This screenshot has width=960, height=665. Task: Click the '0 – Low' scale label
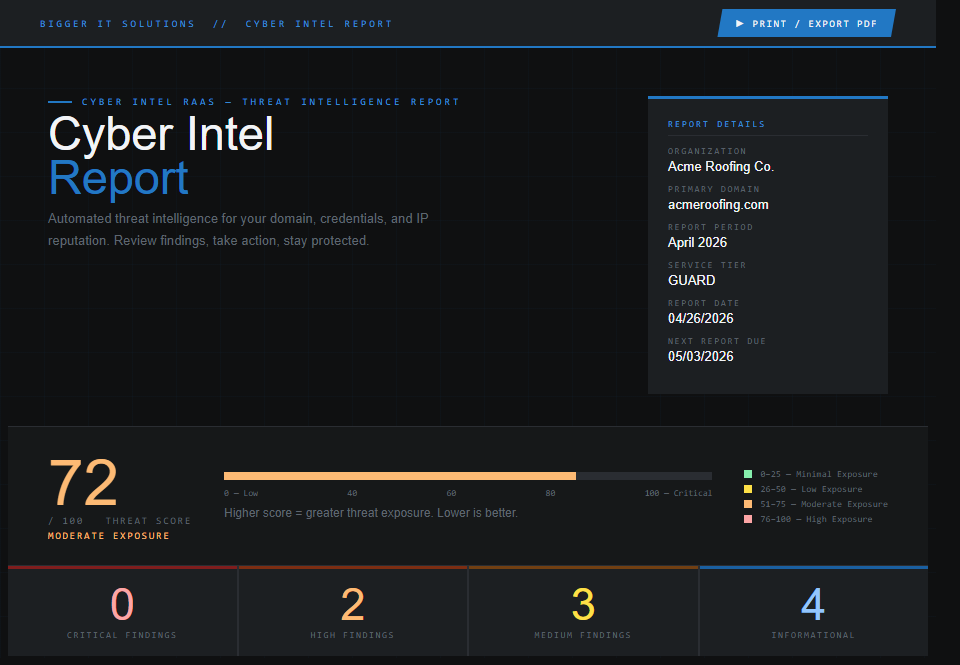pos(241,493)
